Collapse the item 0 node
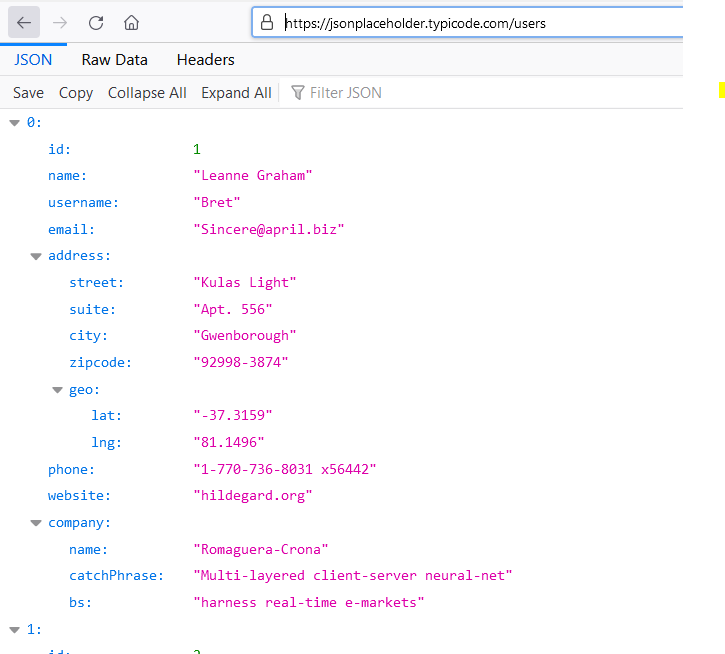 15,123
